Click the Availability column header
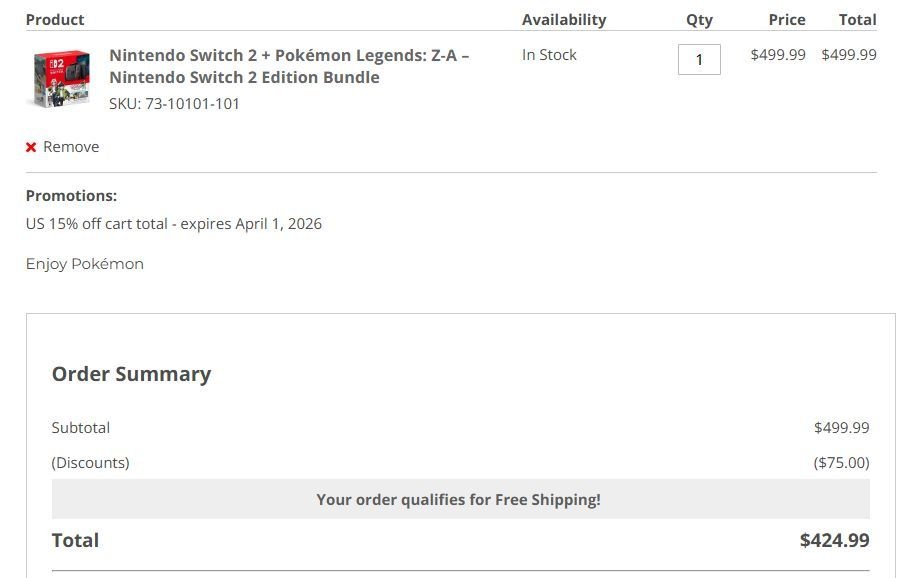Viewport: 913px width, 578px height. tap(564, 19)
